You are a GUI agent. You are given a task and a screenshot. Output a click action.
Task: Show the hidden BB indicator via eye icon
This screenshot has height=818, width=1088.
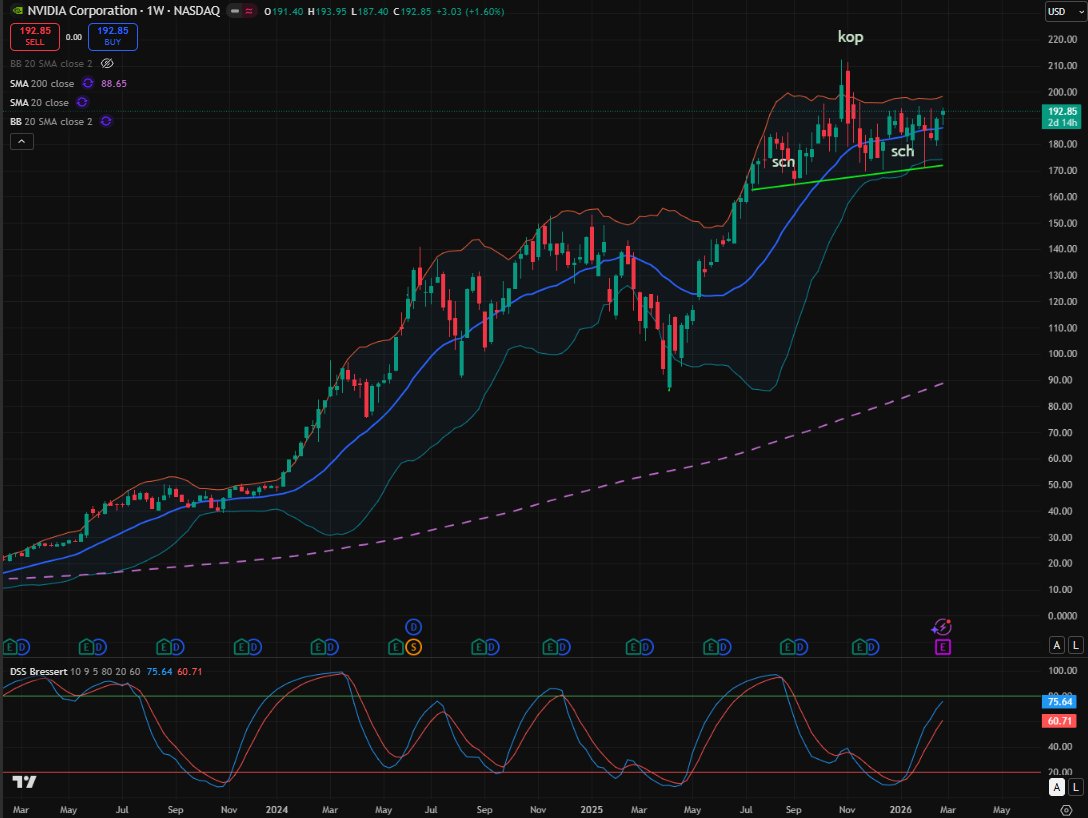[107, 63]
